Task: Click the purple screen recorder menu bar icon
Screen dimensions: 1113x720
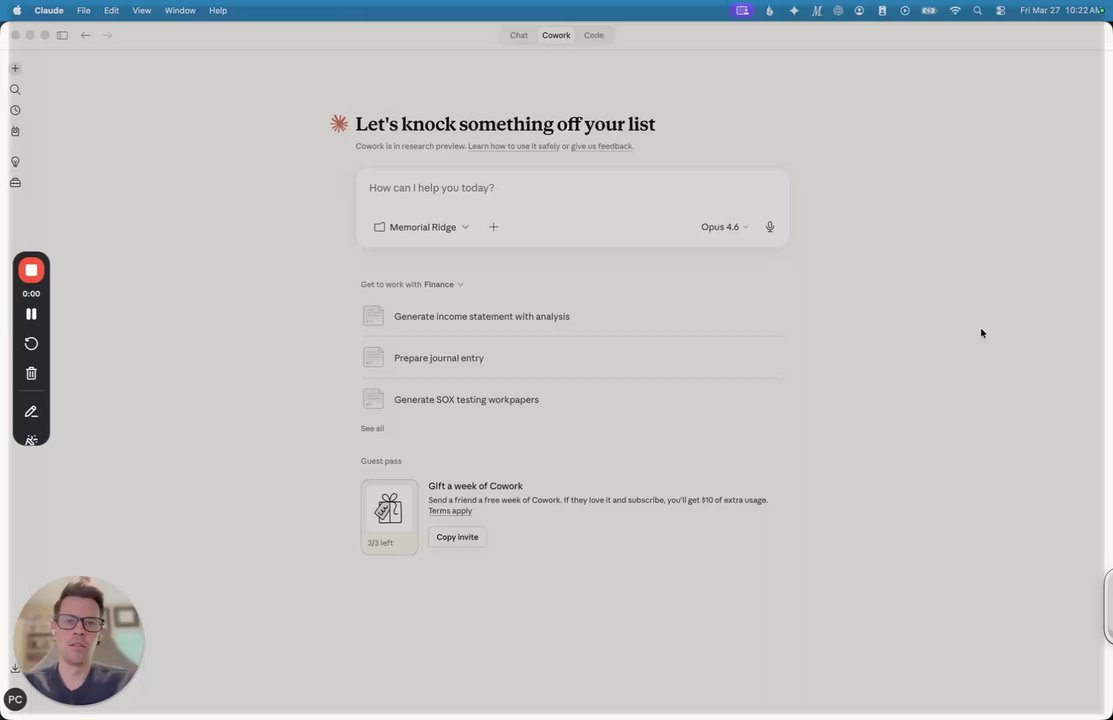Action: click(x=742, y=11)
